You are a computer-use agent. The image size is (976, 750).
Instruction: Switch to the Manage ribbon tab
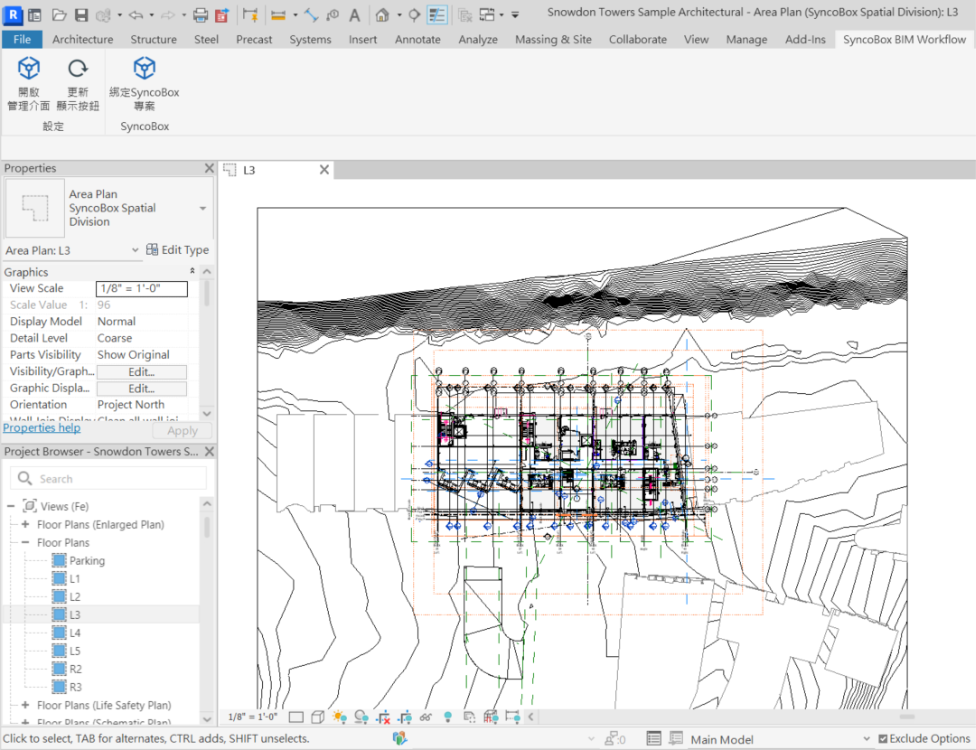(746, 39)
